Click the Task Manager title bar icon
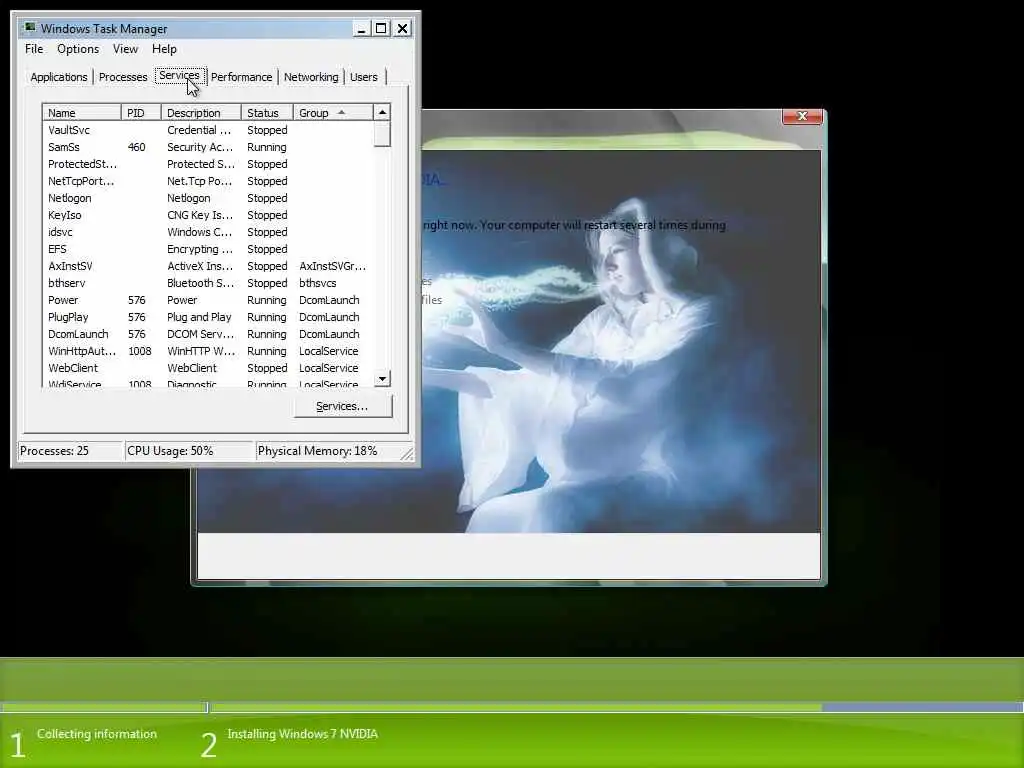This screenshot has height=768, width=1024. (29, 28)
